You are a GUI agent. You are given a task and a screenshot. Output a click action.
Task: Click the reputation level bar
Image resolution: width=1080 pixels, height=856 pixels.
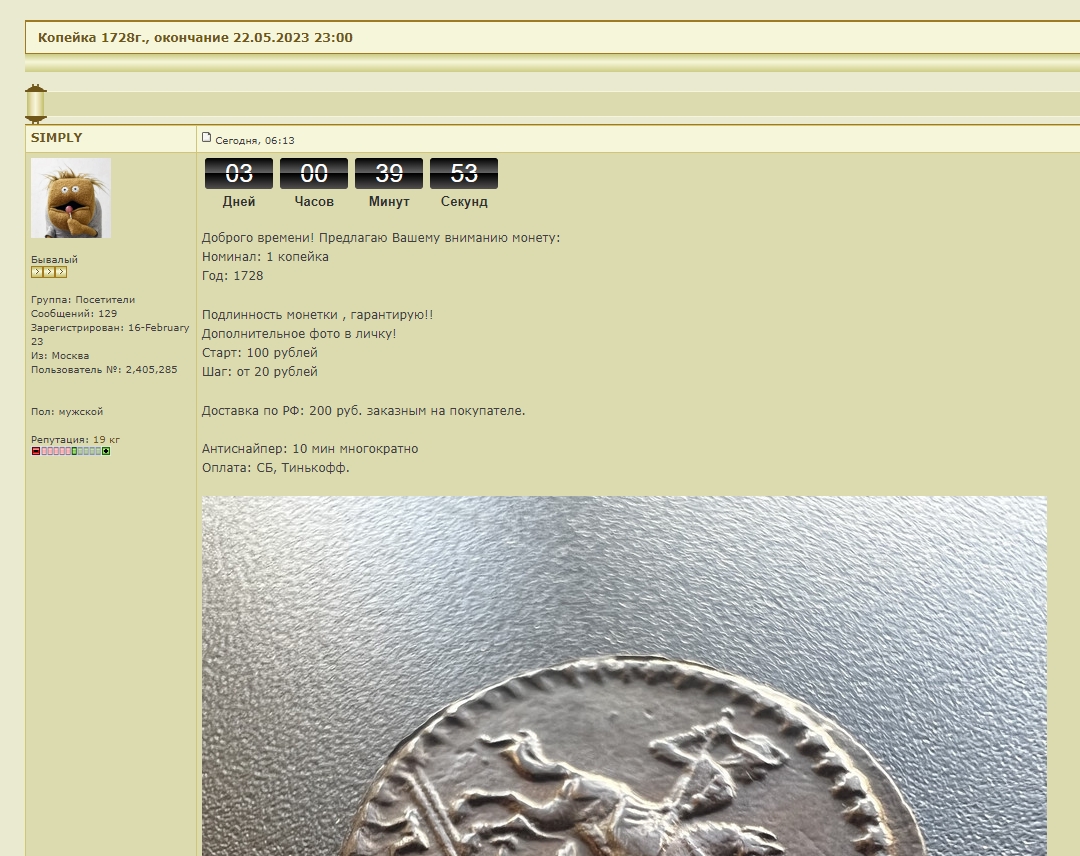71,452
